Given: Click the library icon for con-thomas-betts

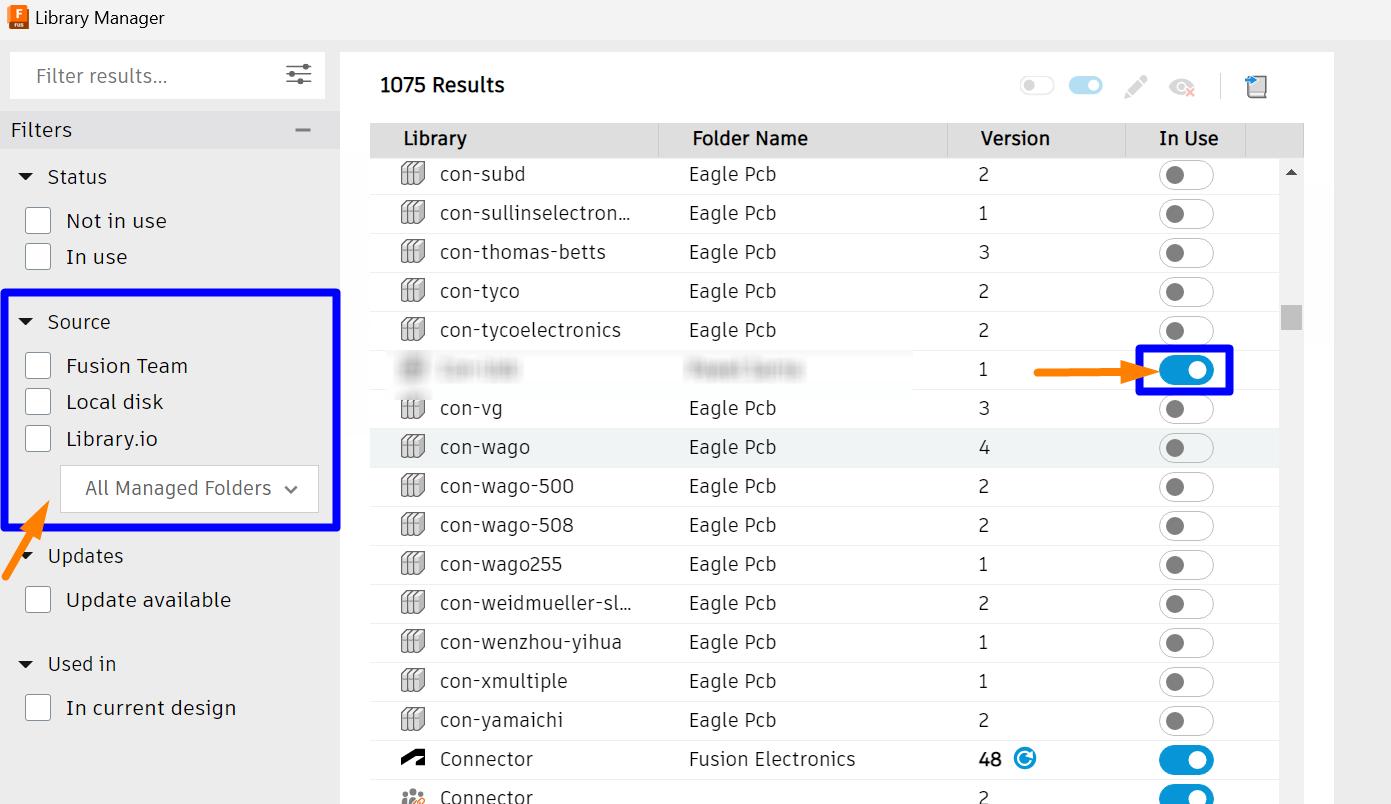Looking at the screenshot, I should point(412,252).
